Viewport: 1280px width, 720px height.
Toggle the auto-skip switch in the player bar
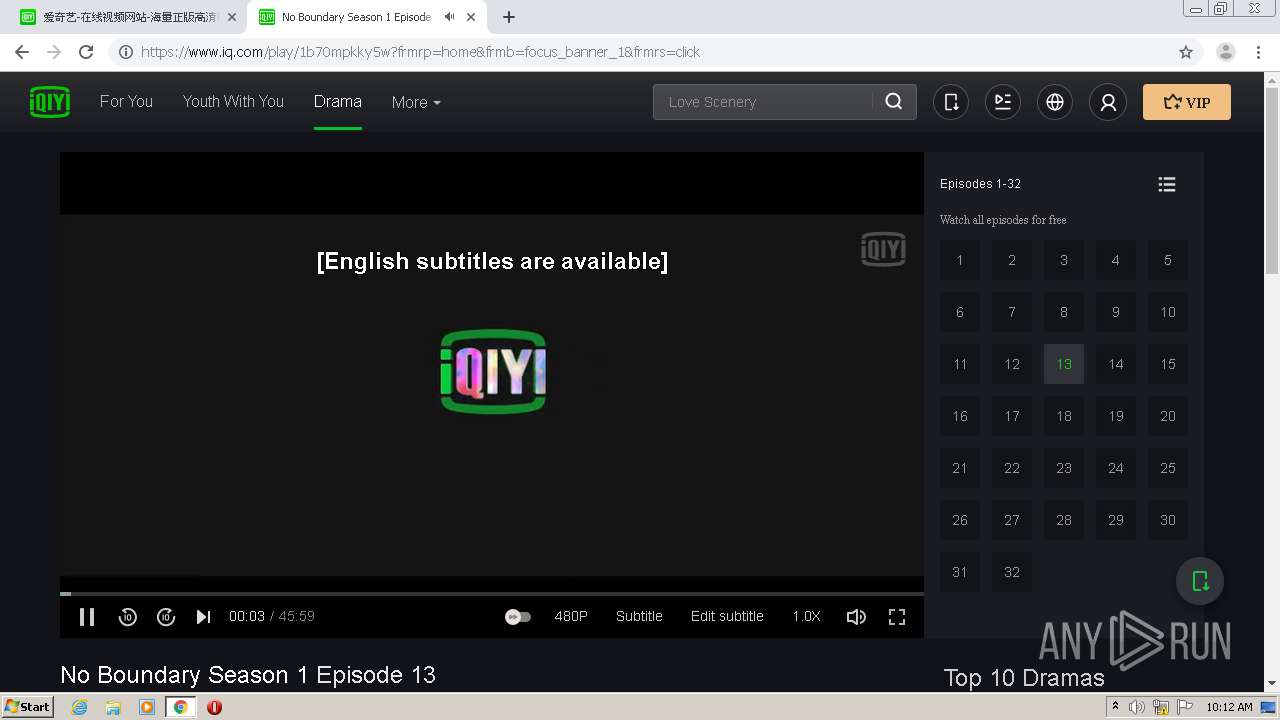(x=518, y=617)
